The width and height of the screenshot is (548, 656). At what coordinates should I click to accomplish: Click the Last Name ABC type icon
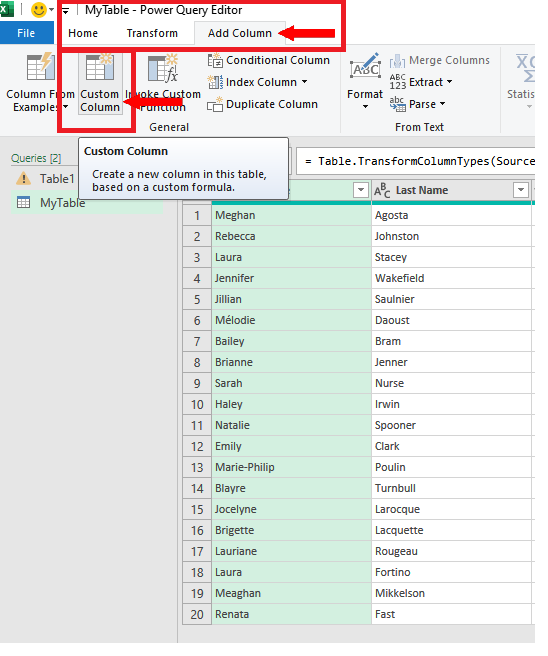point(382,191)
